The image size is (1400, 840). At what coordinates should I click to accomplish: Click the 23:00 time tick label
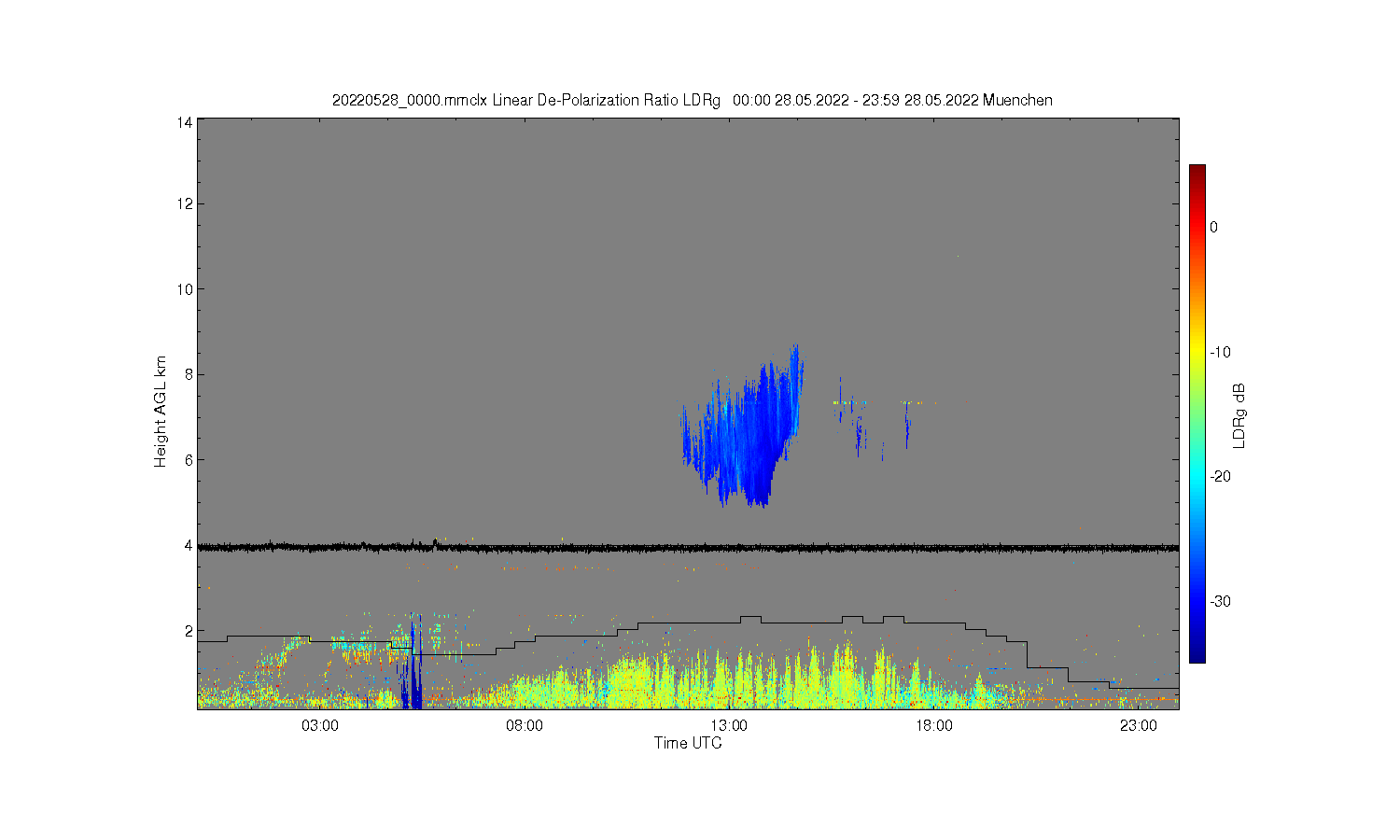(1139, 726)
